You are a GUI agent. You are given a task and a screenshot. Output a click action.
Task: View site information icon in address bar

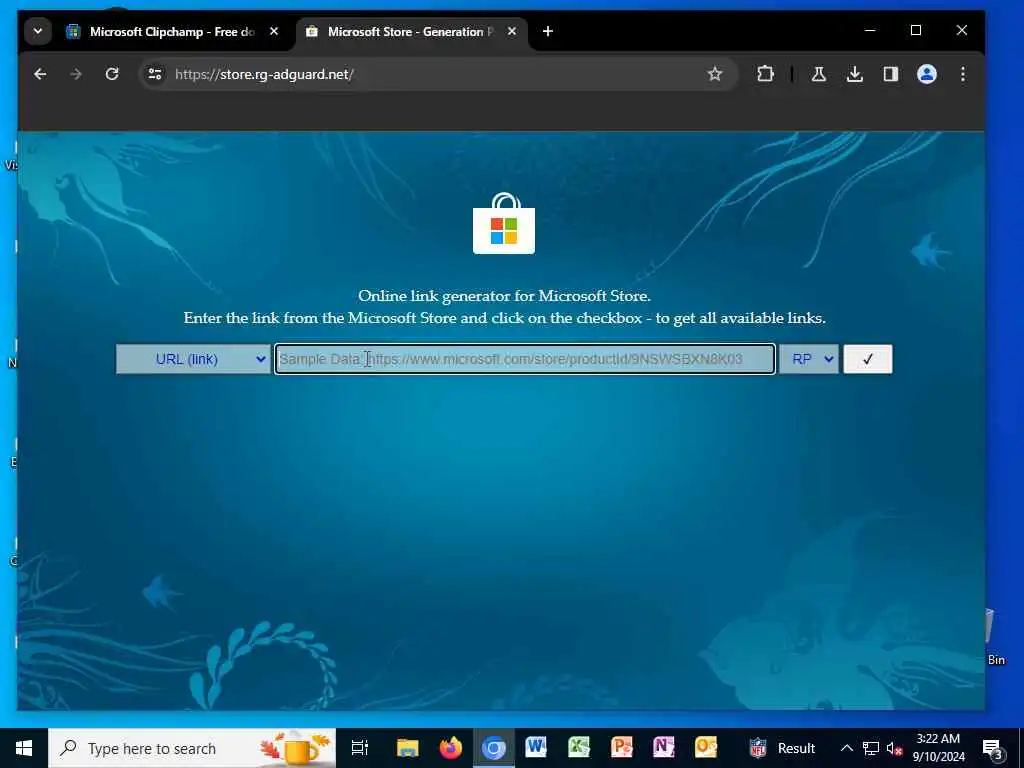[155, 74]
